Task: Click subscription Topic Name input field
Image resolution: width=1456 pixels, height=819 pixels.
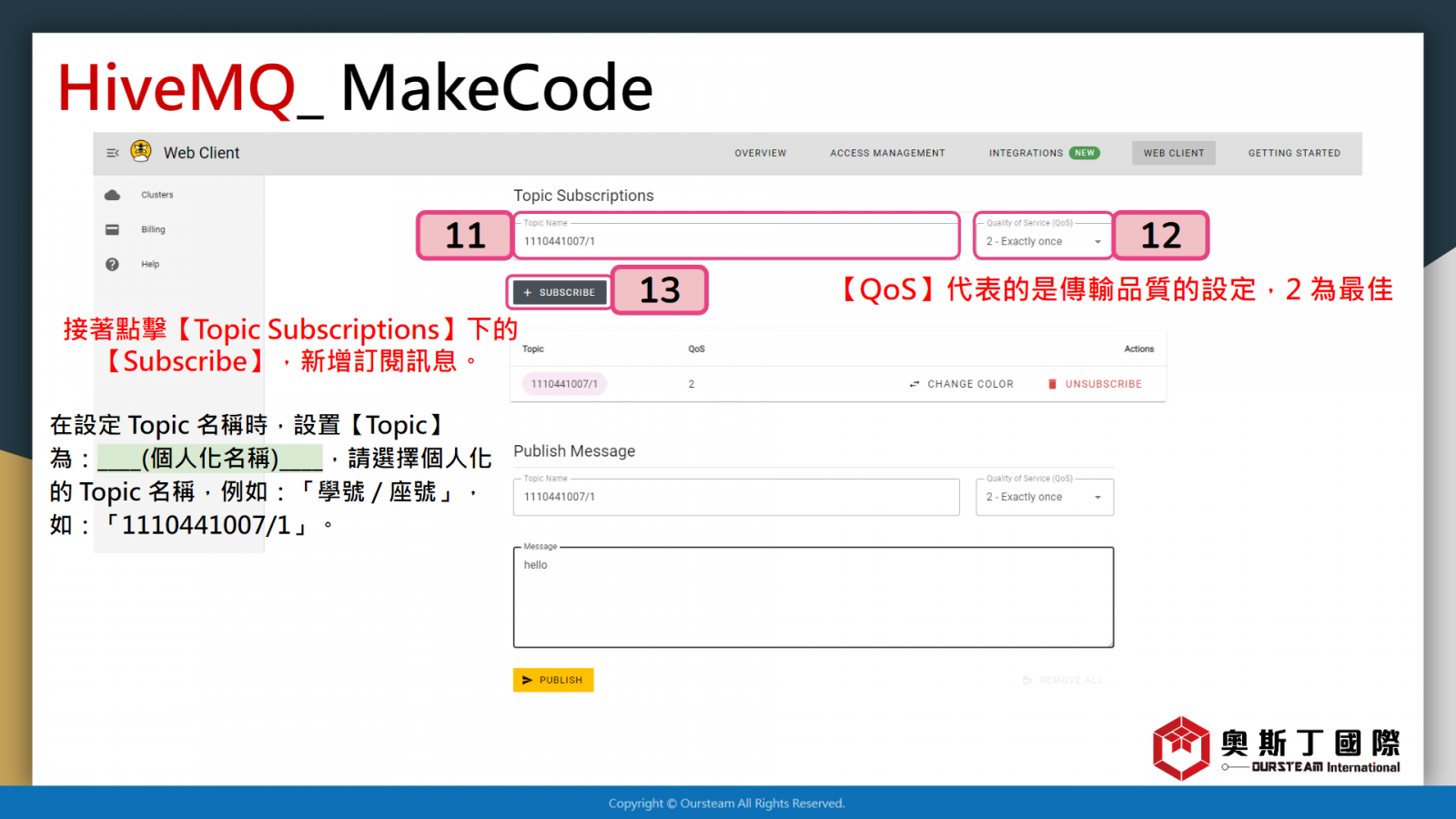Action: coord(736,239)
